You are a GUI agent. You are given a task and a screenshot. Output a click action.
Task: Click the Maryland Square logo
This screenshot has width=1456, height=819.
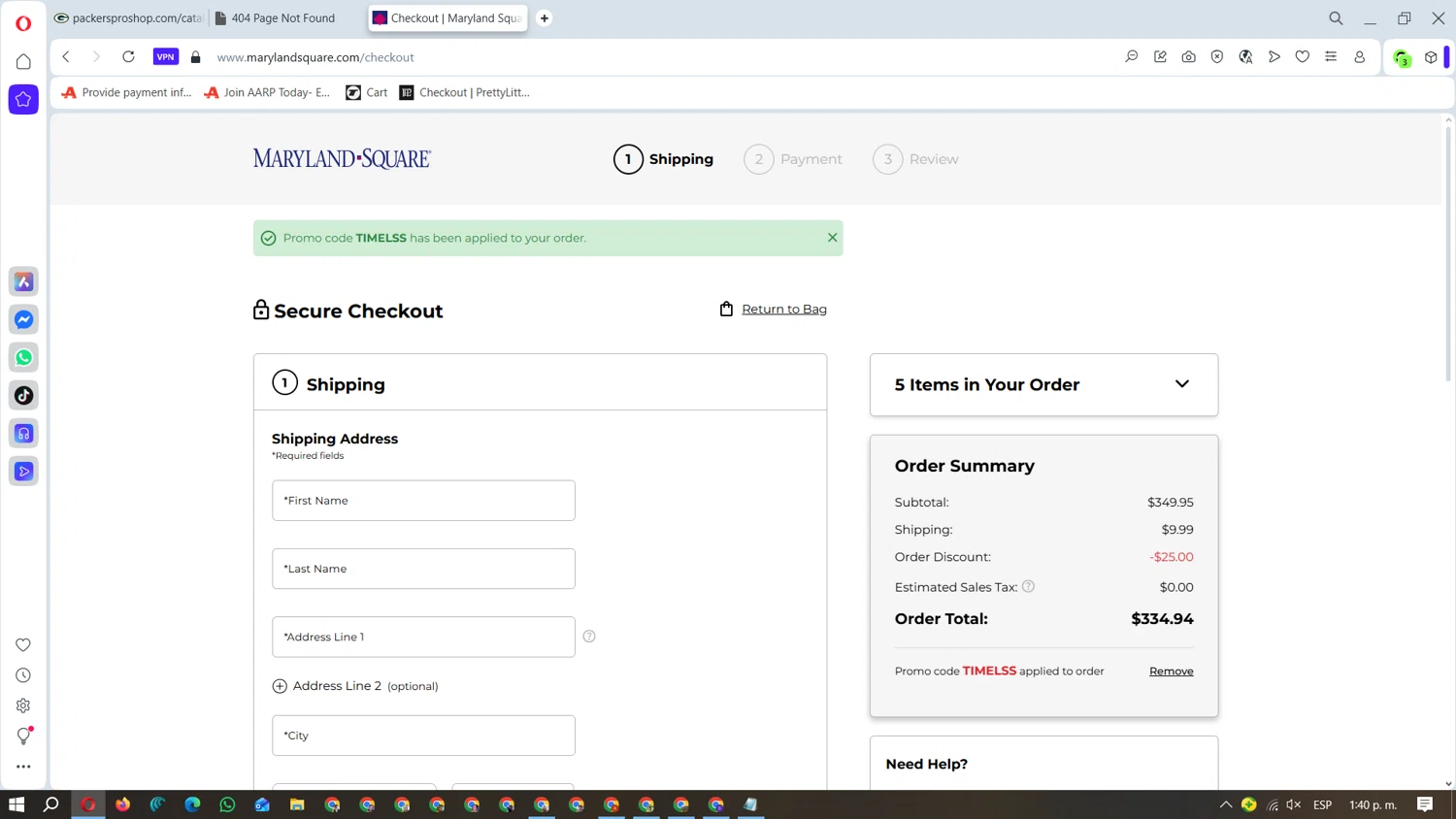(x=342, y=159)
